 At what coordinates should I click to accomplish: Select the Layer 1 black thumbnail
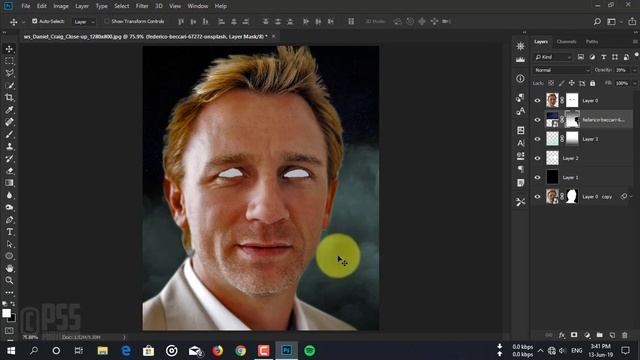[552, 177]
